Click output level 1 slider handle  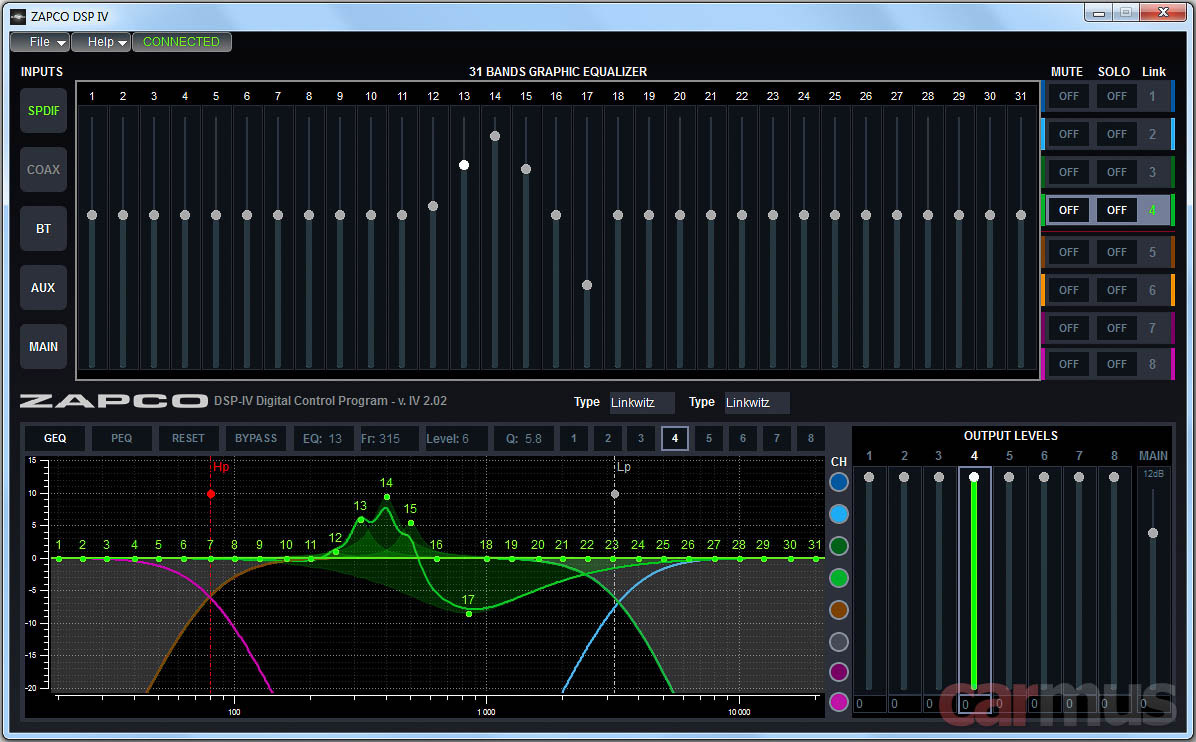coord(869,477)
